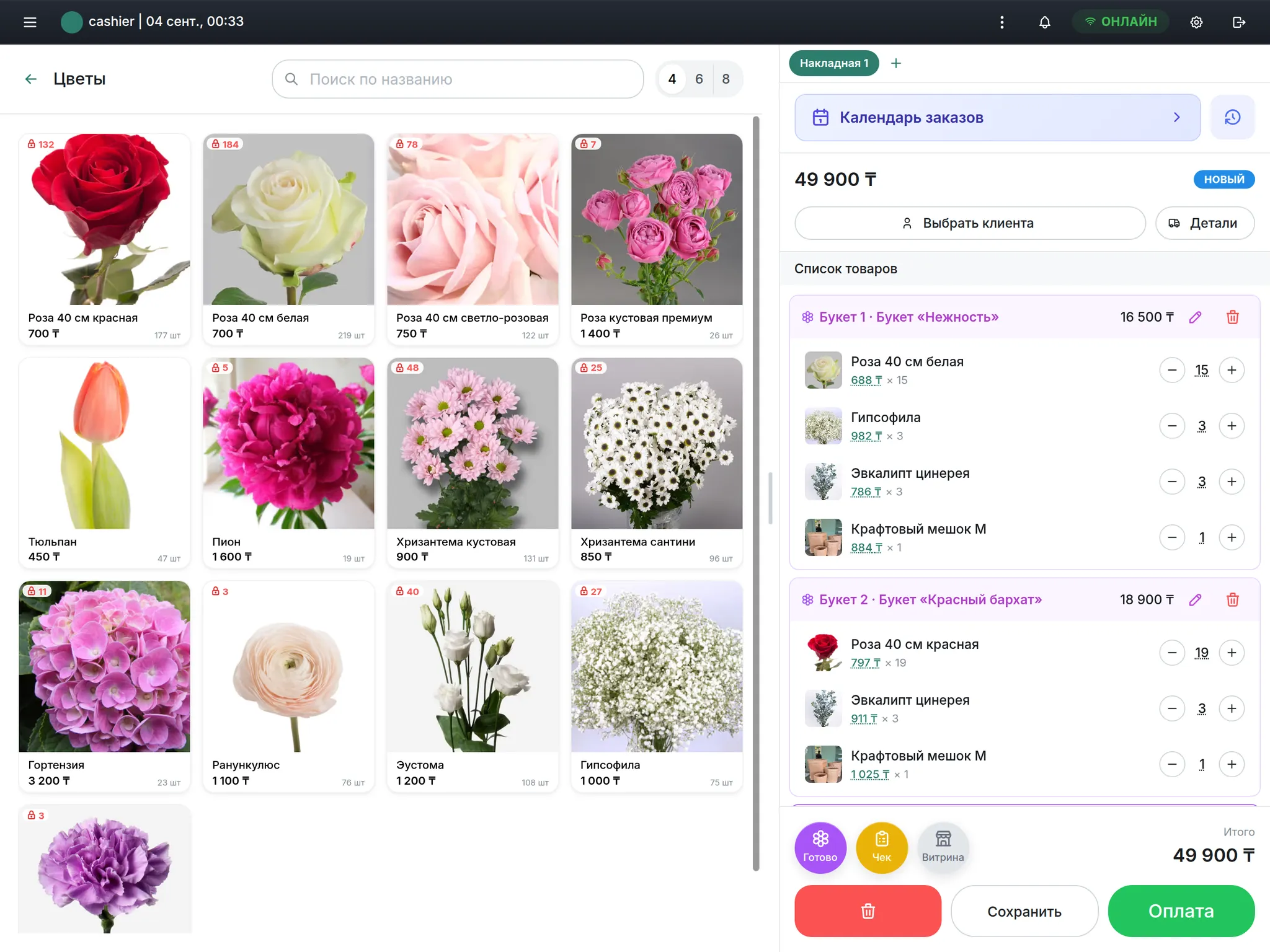The image size is (1270, 952).
Task: Delete the whole order with red button
Action: (x=868, y=911)
